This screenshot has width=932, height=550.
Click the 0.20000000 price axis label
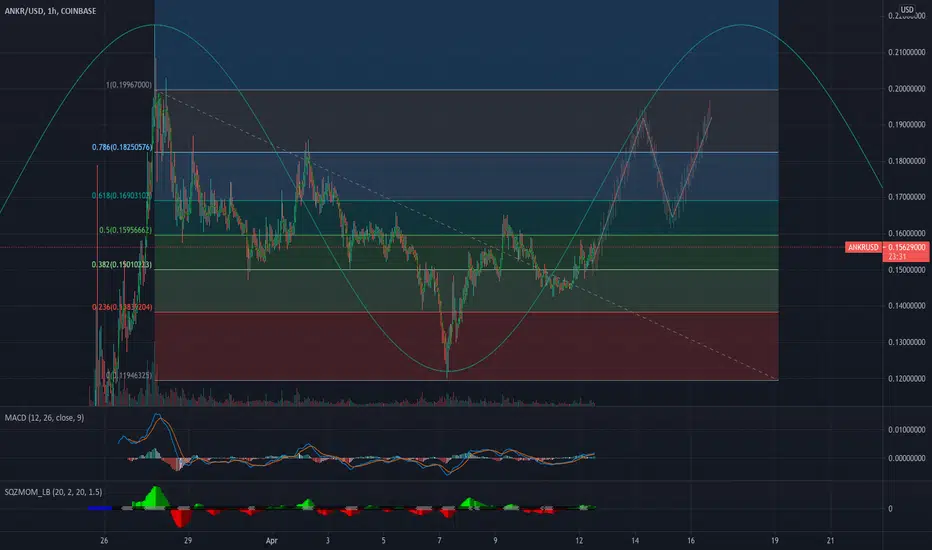tap(906, 89)
